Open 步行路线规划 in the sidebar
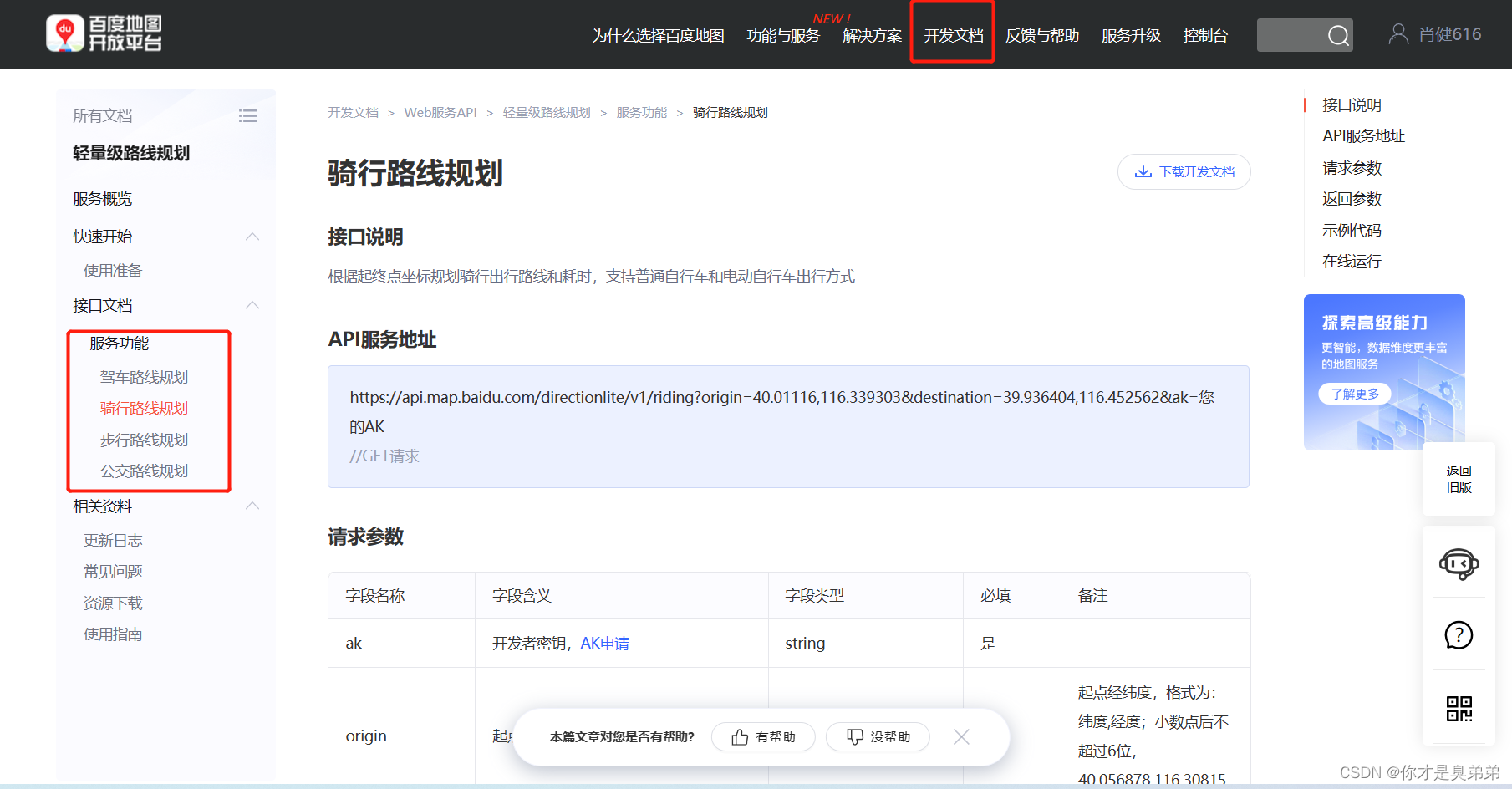Image resolution: width=1512 pixels, height=789 pixels. coord(144,440)
